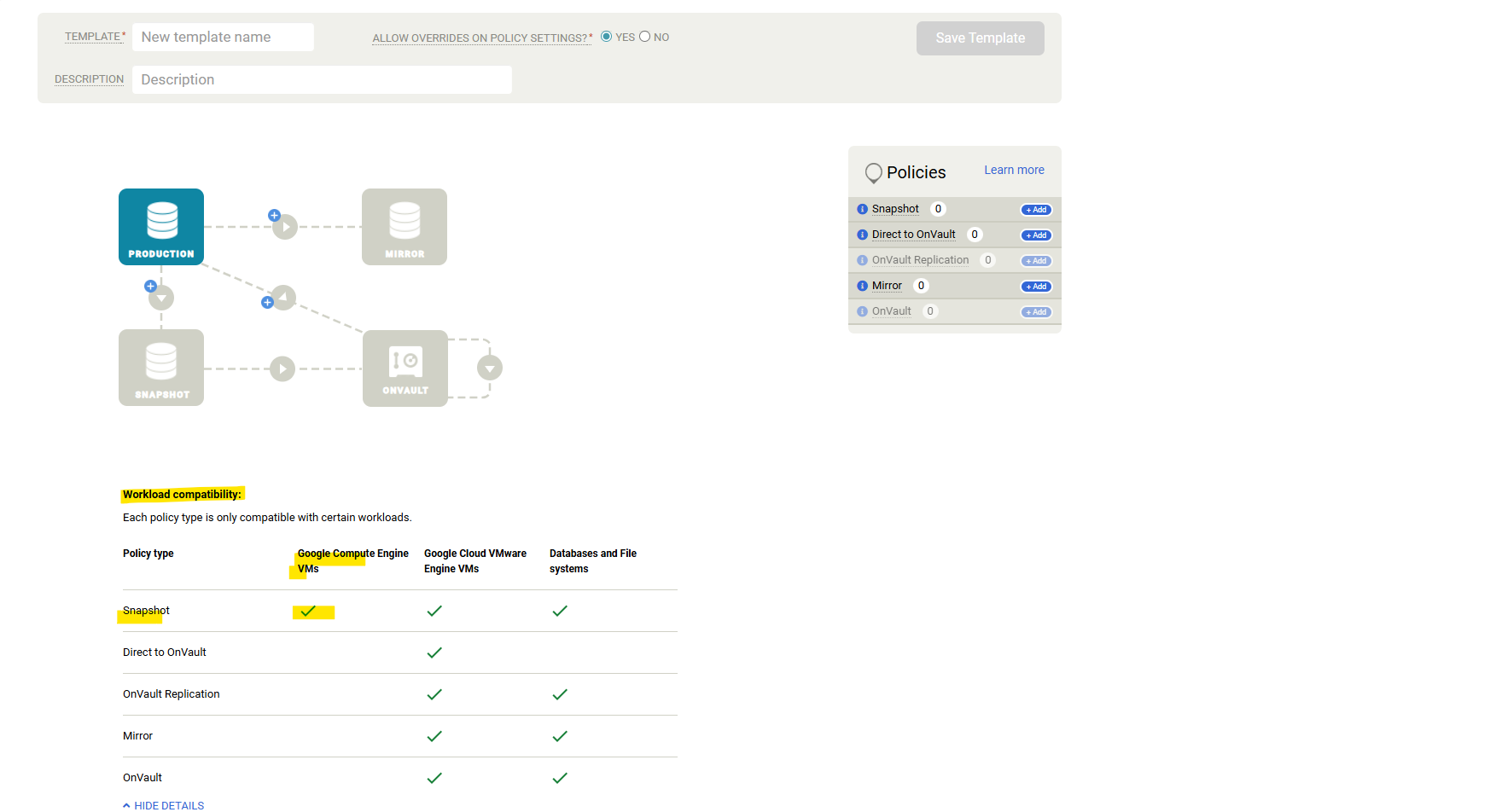Add a Direct to OnVault policy
Viewport: 1496px width, 812px height.
(x=1036, y=235)
